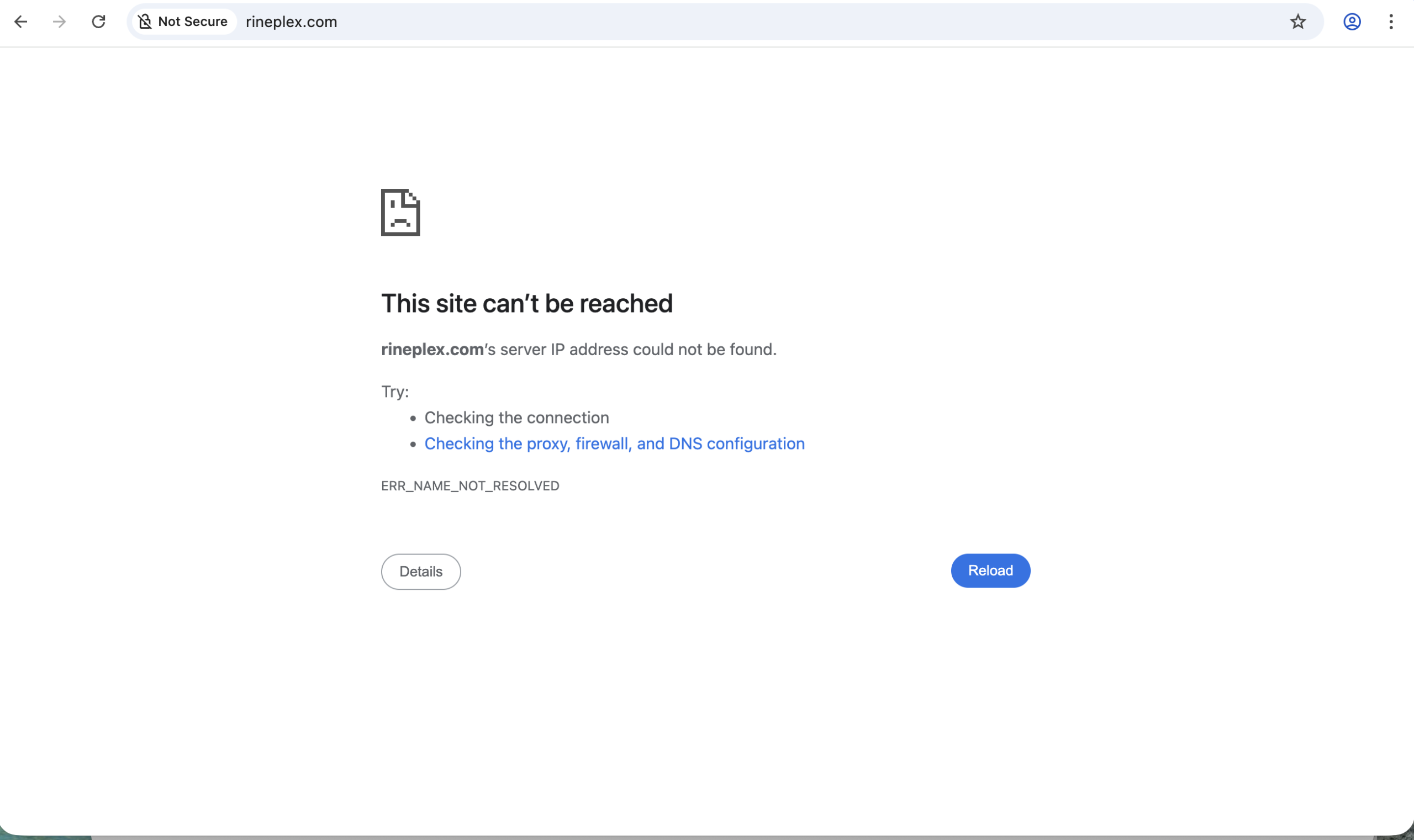Click the back navigation arrow

[x=21, y=22]
